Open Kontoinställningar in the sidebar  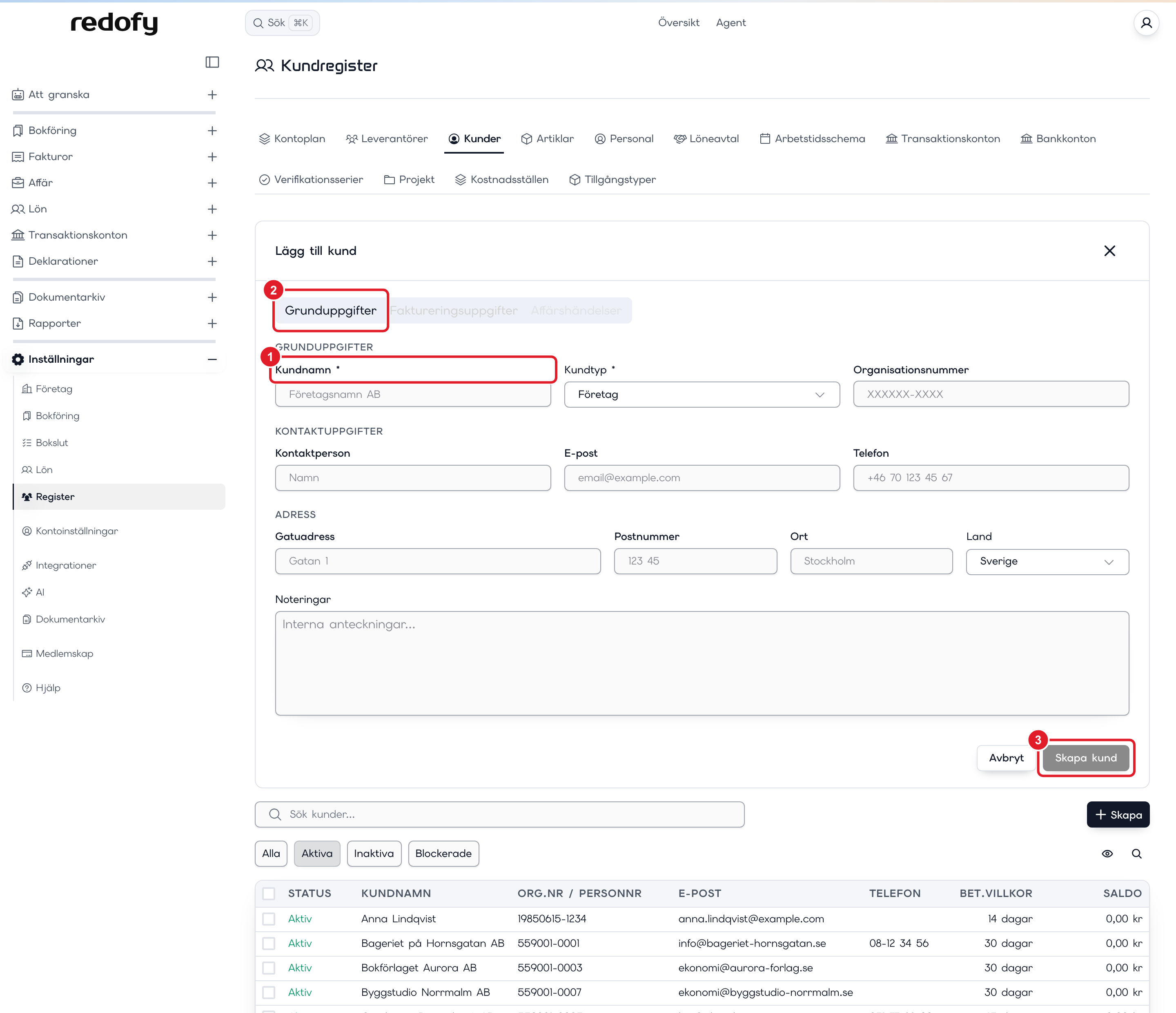click(77, 531)
